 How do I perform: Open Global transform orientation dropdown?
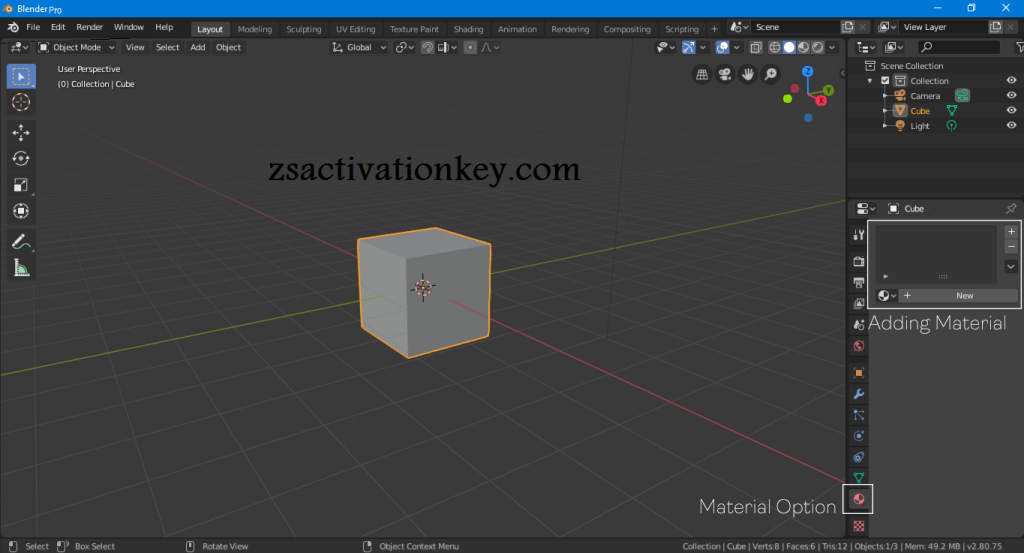359,47
